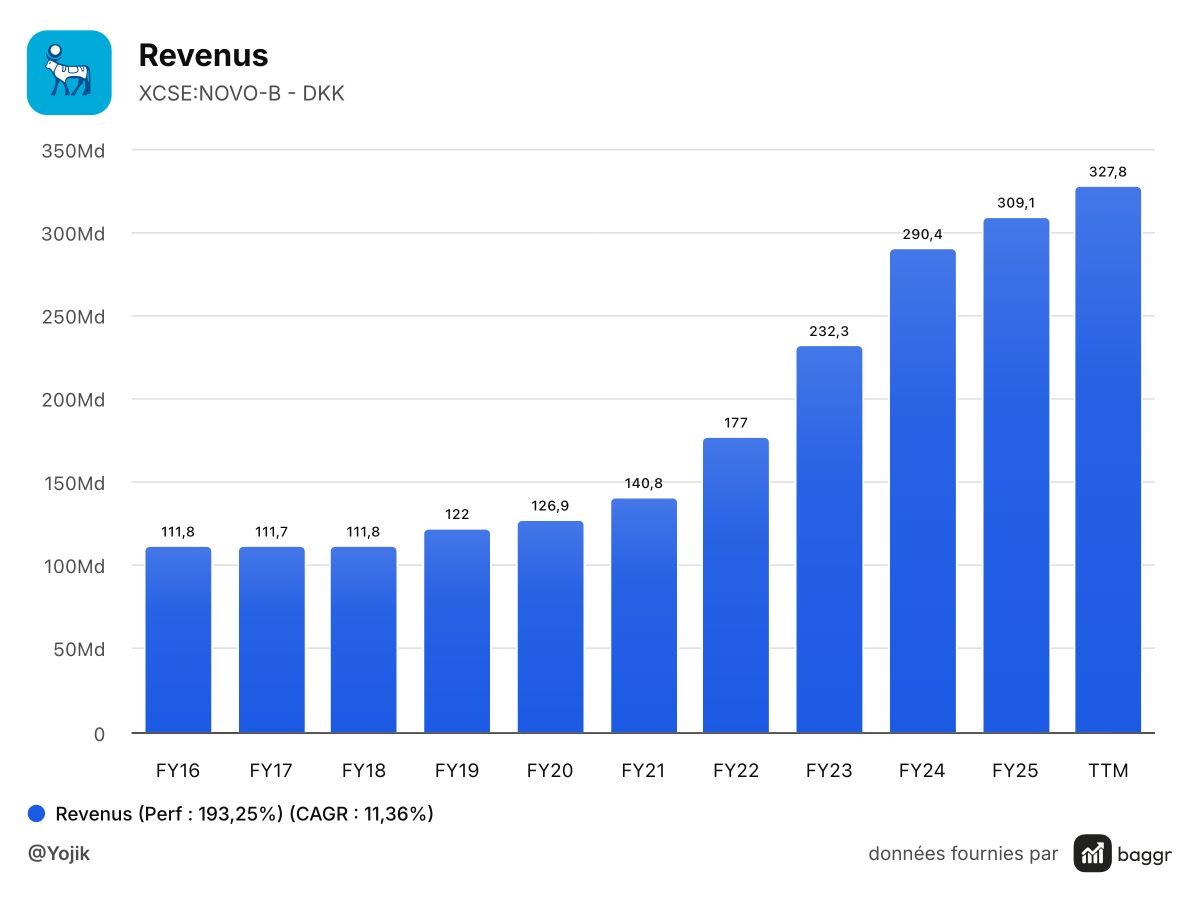Screen dimensions: 1200x900
Task: Click the baggr brand name text
Action: pos(1146,854)
